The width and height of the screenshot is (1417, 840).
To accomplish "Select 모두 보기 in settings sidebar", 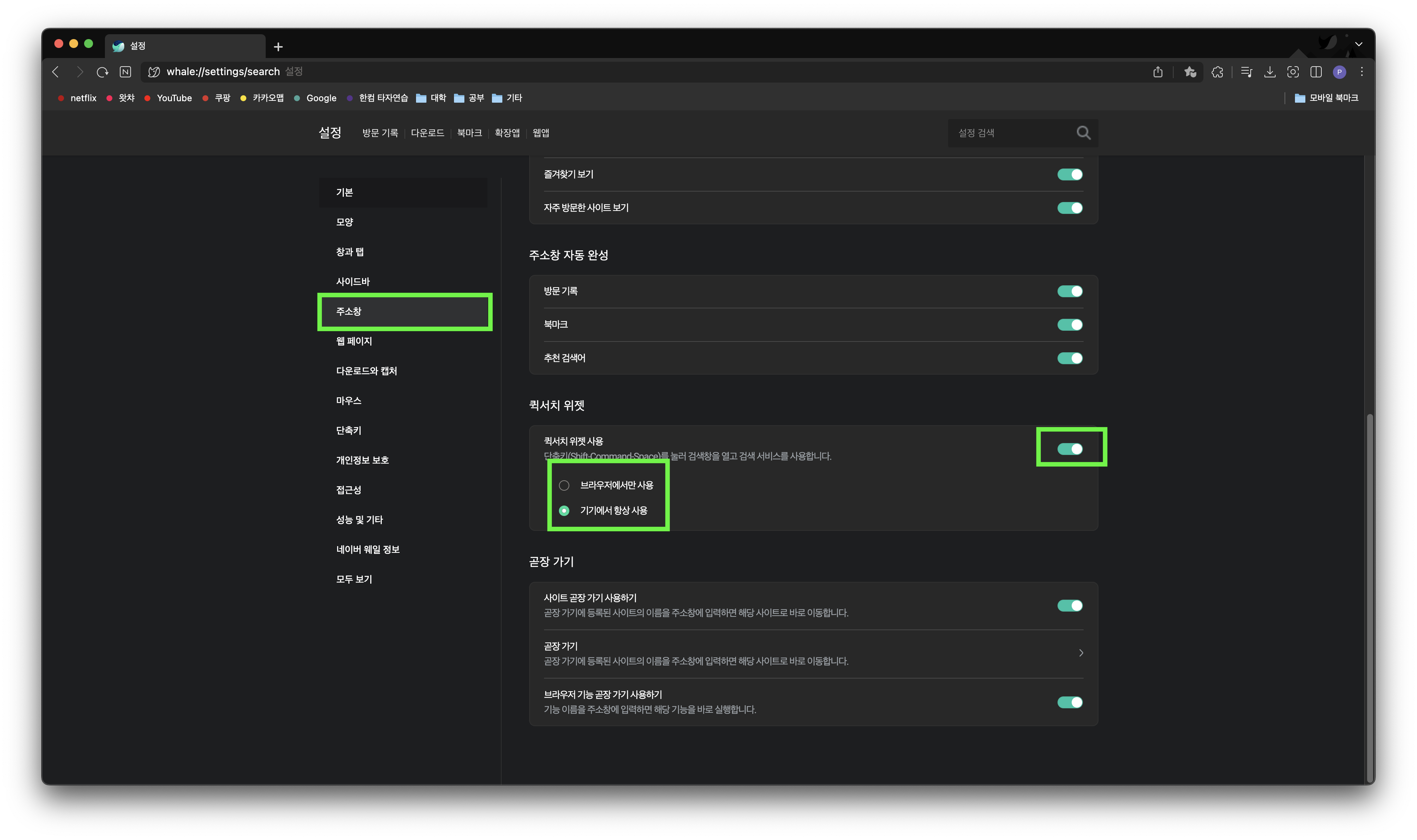I will pyautogui.click(x=403, y=579).
